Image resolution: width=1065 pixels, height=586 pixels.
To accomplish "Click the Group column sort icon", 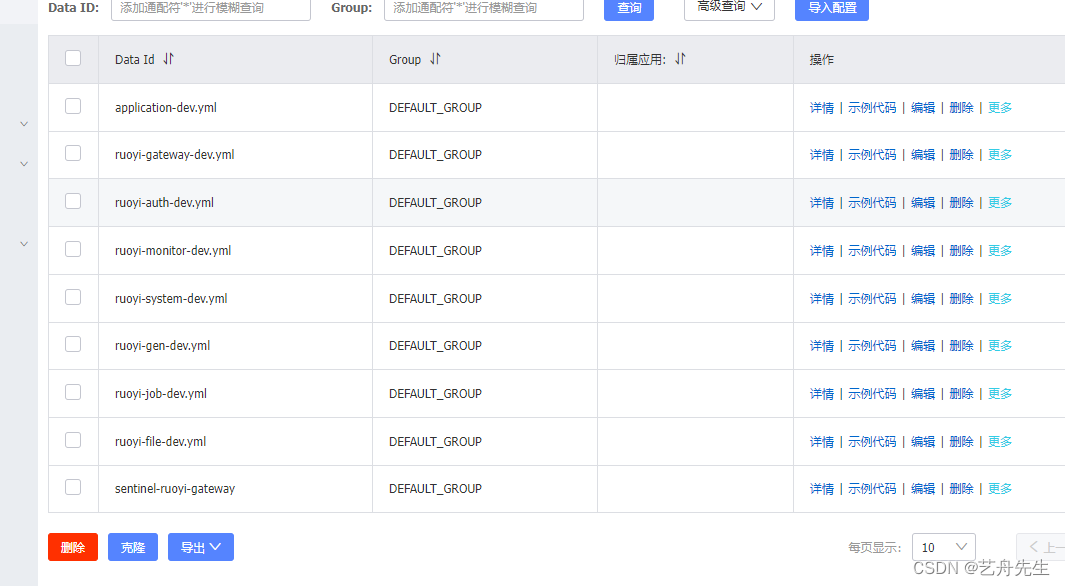I will coord(435,59).
